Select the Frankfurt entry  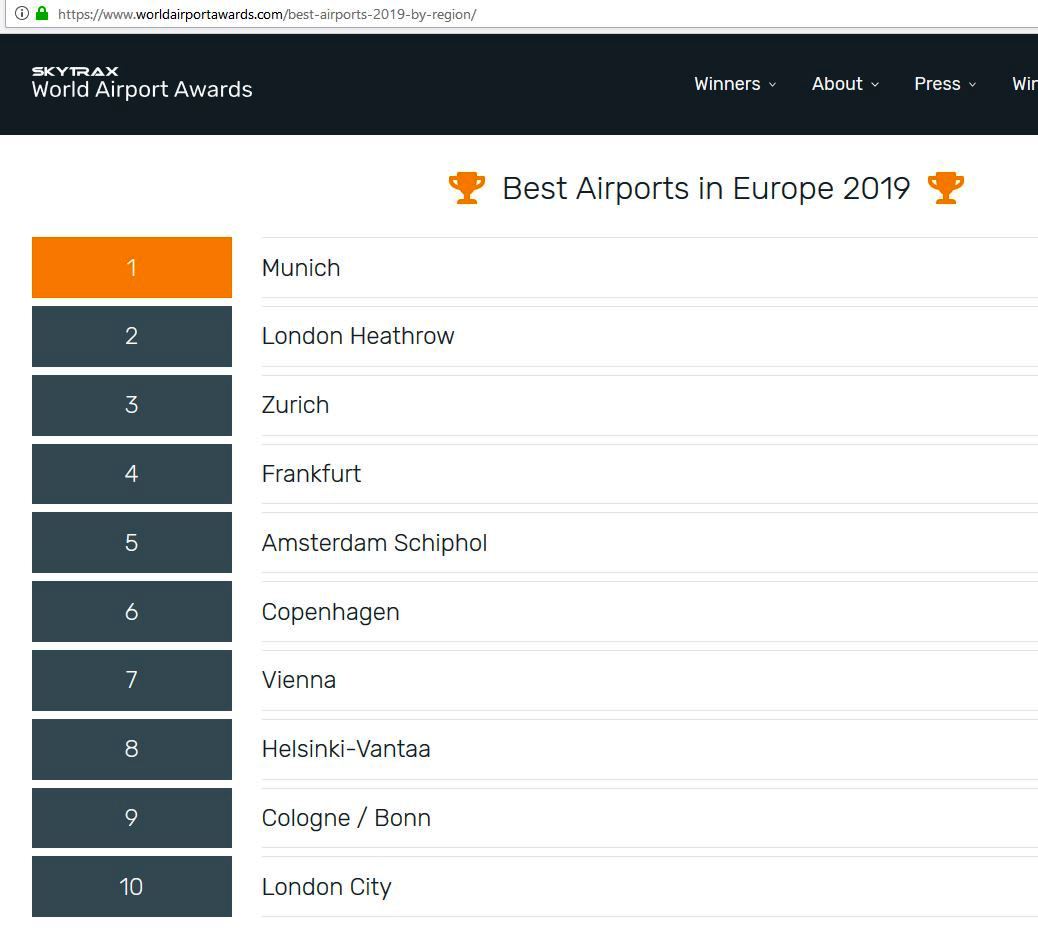pyautogui.click(x=311, y=474)
